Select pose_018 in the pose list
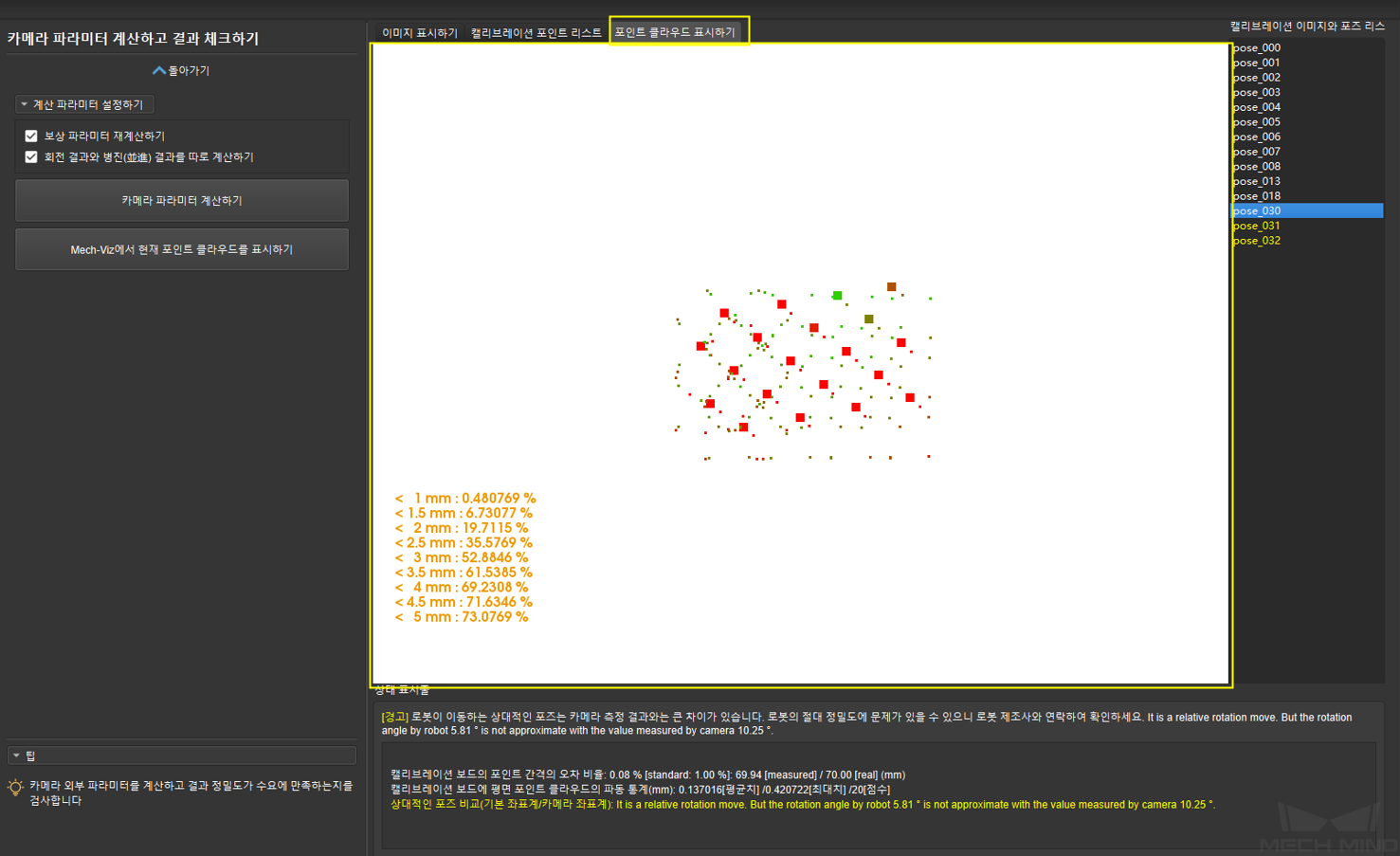 1307,196
